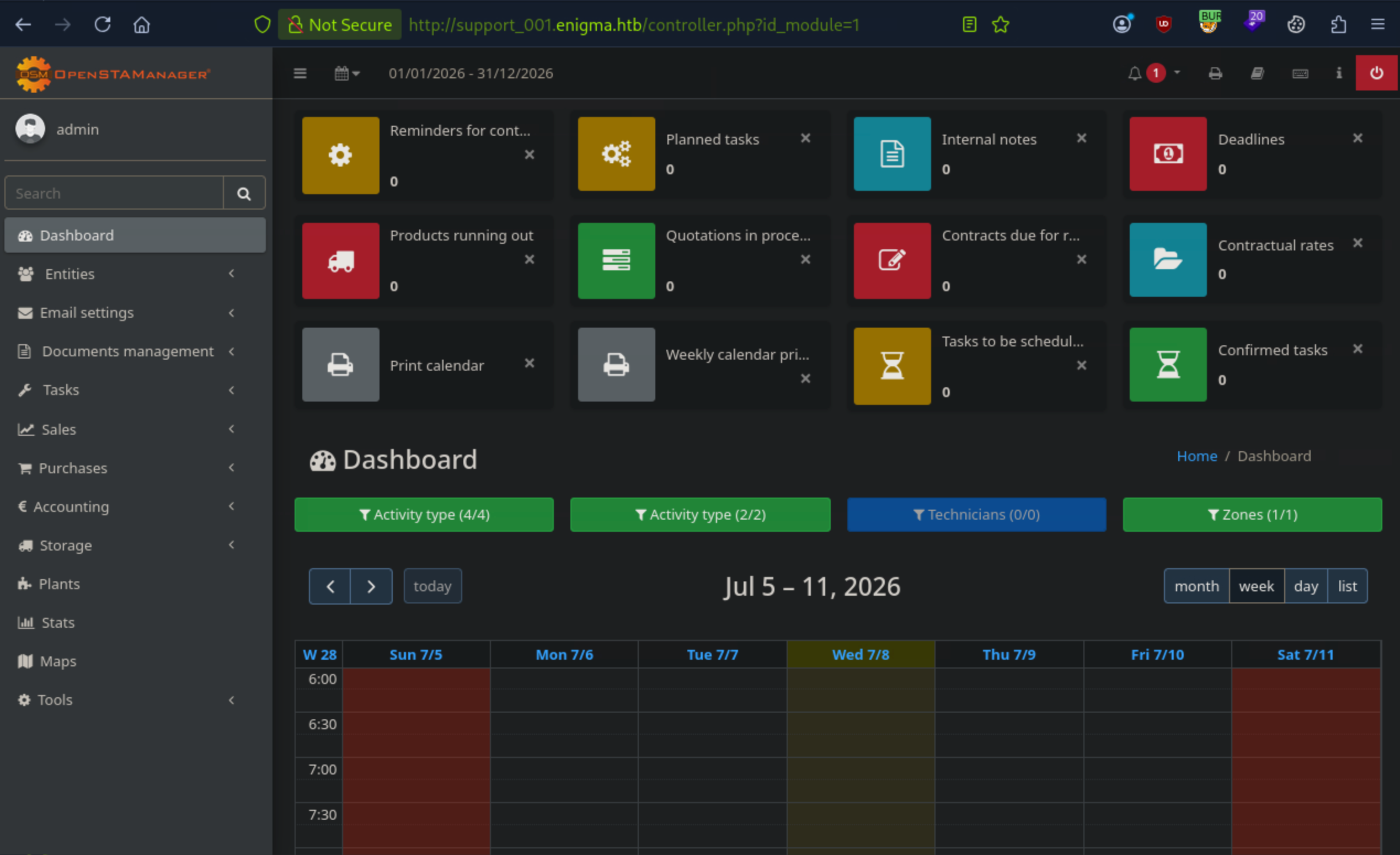The width and height of the screenshot is (1400, 855).
Task: Open Contractual rates folder icon
Action: [1168, 260]
